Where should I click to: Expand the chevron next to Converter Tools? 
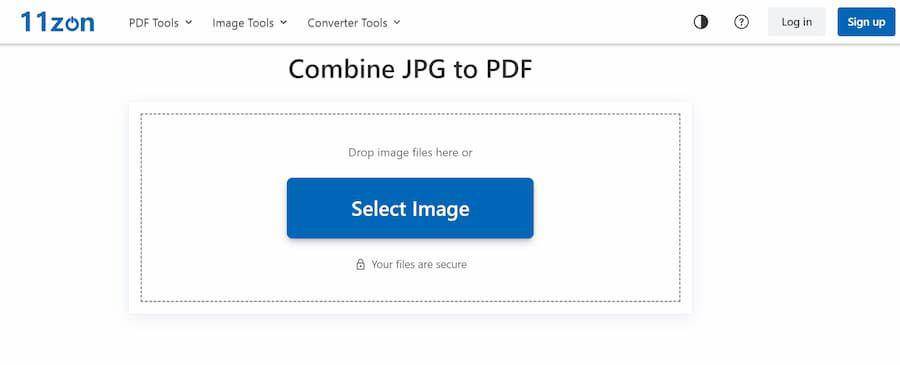point(397,22)
